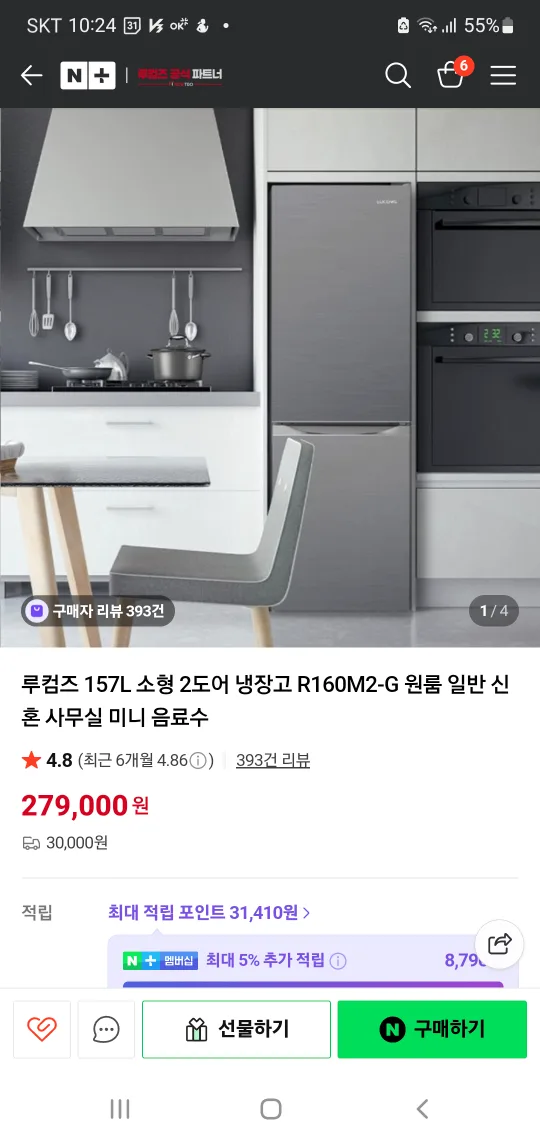The width and height of the screenshot is (540, 1140).
Task: Tap the Android recent apps button
Action: [x=120, y=1109]
